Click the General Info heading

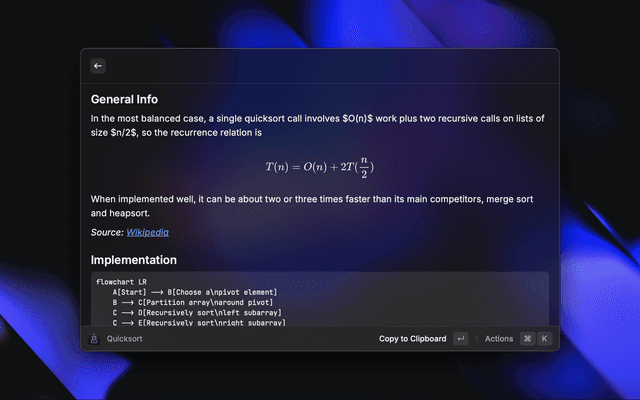[x=124, y=99]
